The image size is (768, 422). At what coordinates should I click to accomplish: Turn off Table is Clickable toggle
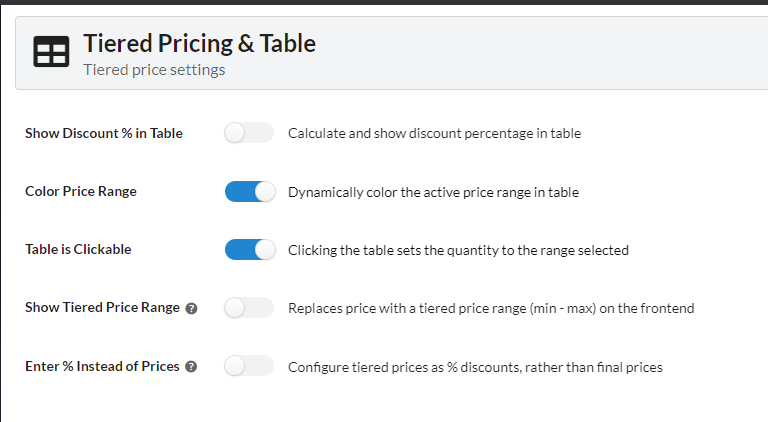(x=250, y=250)
